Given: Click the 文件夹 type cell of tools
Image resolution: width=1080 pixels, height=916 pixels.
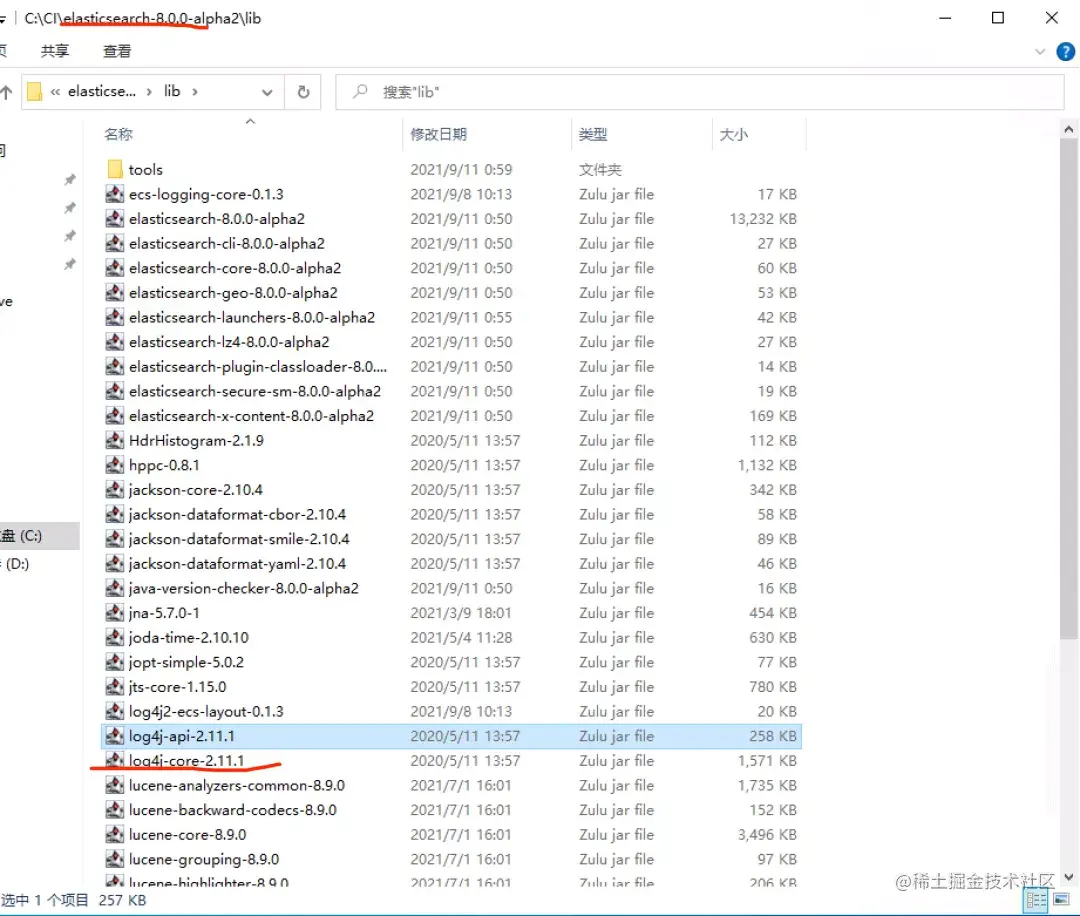Looking at the screenshot, I should click(600, 169).
